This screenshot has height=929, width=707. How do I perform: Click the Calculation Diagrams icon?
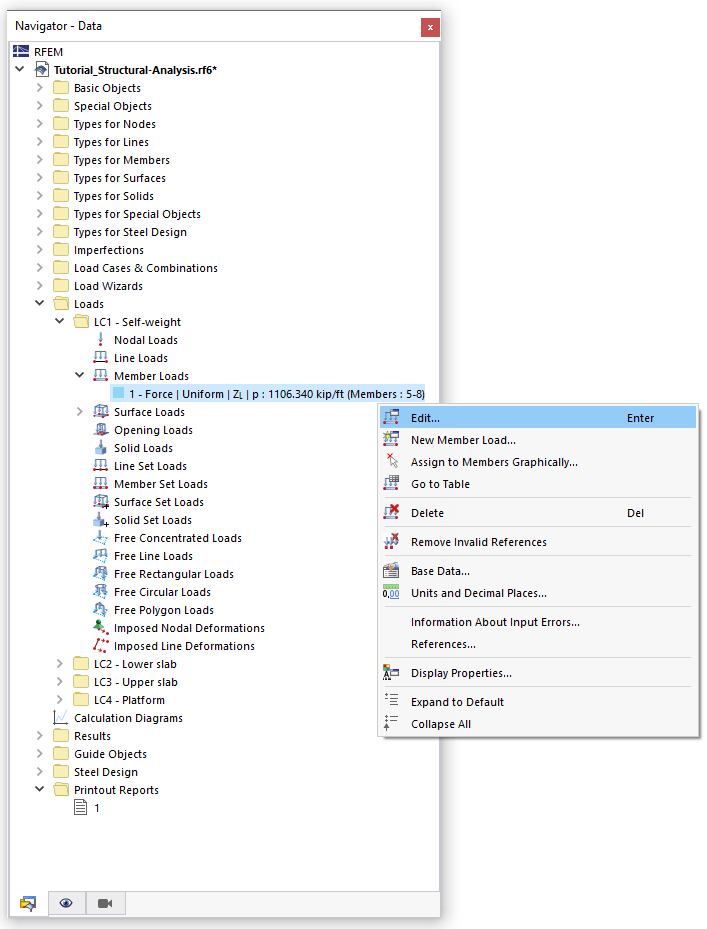[x=60, y=717]
